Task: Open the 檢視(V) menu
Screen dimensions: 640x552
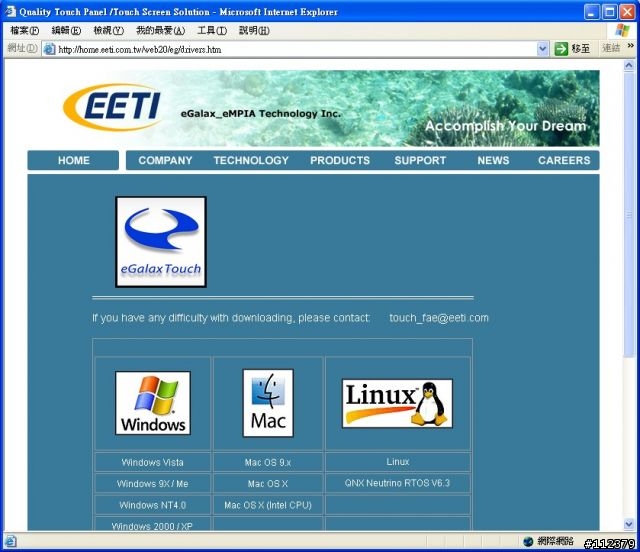Action: click(108, 31)
